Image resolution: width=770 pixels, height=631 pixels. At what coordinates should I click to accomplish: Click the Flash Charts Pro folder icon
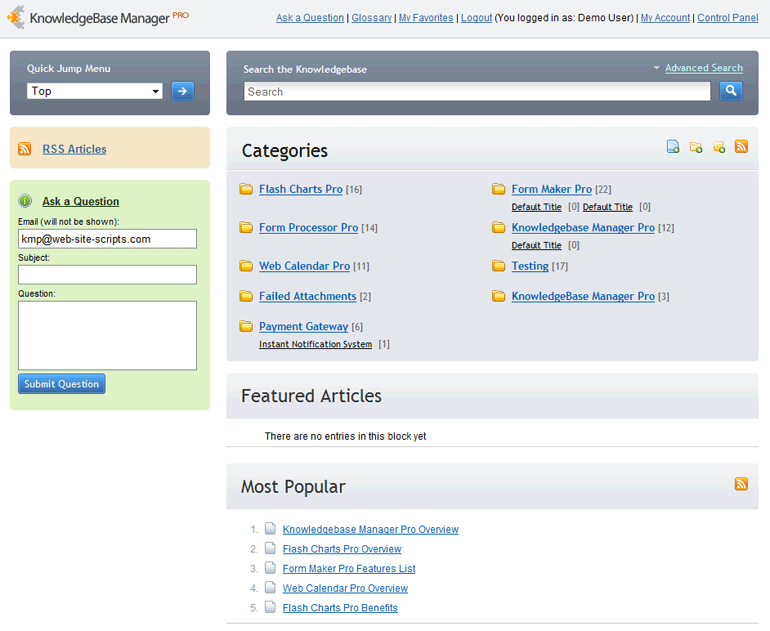coord(246,189)
